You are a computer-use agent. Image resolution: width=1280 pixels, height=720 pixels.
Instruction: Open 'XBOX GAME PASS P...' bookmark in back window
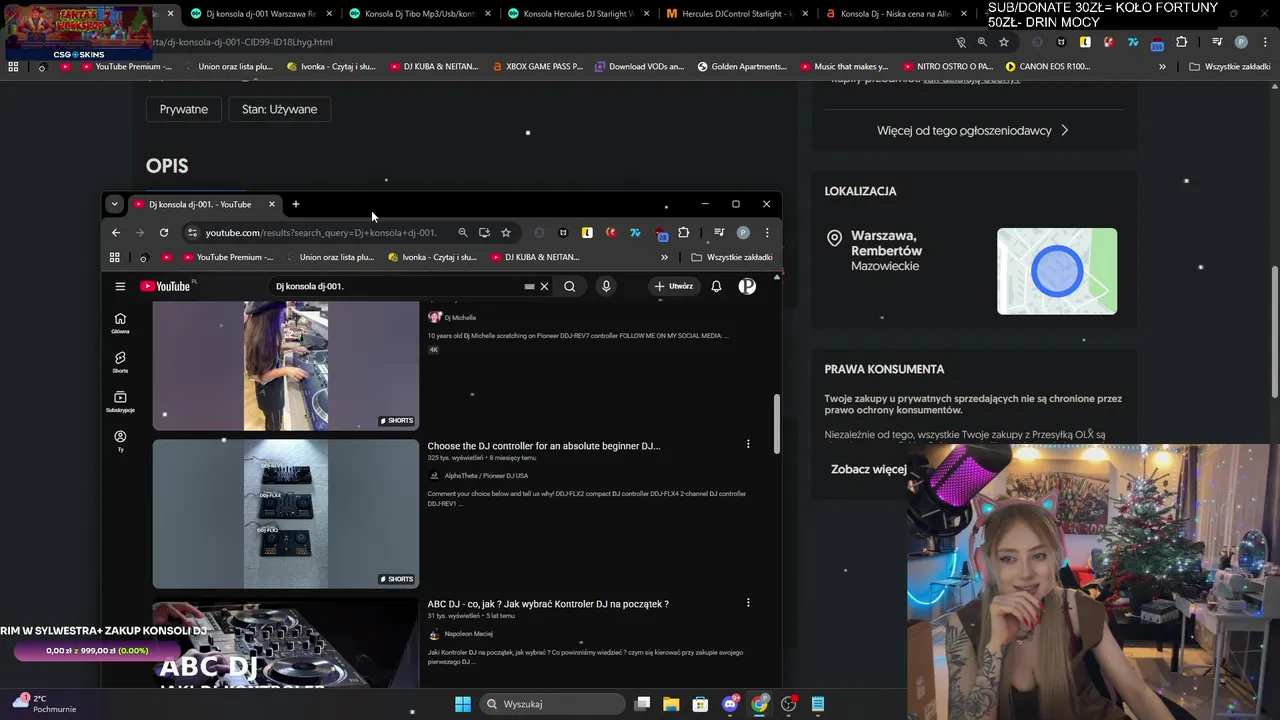[537, 66]
